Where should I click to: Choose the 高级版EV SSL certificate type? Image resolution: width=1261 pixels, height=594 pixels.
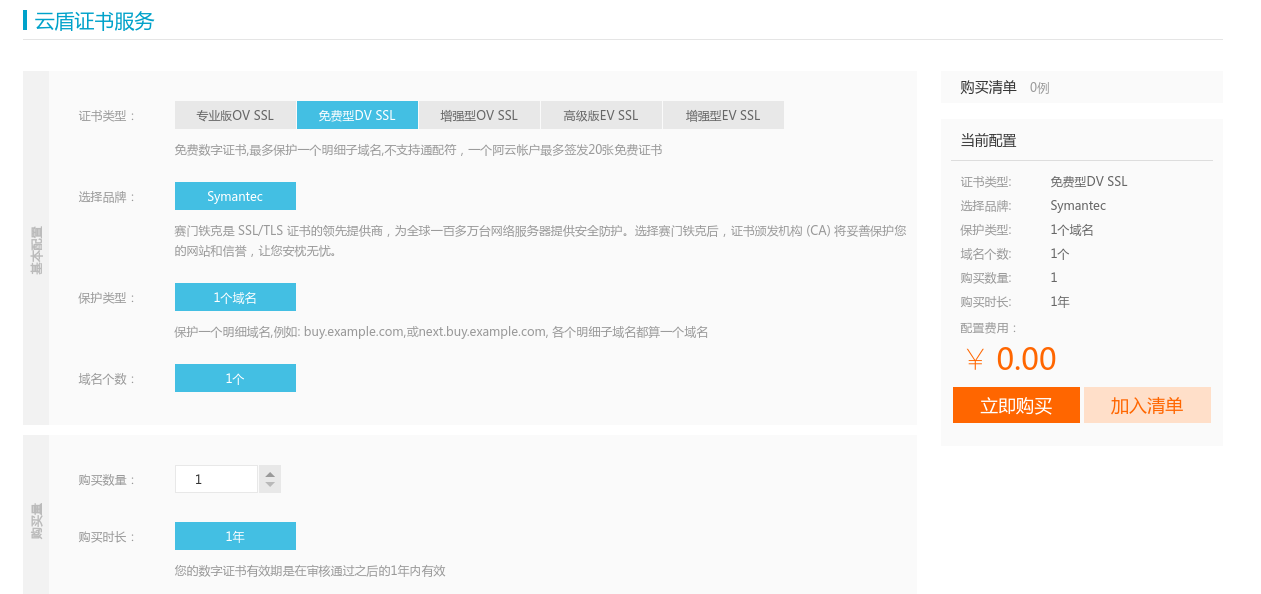[x=600, y=114]
